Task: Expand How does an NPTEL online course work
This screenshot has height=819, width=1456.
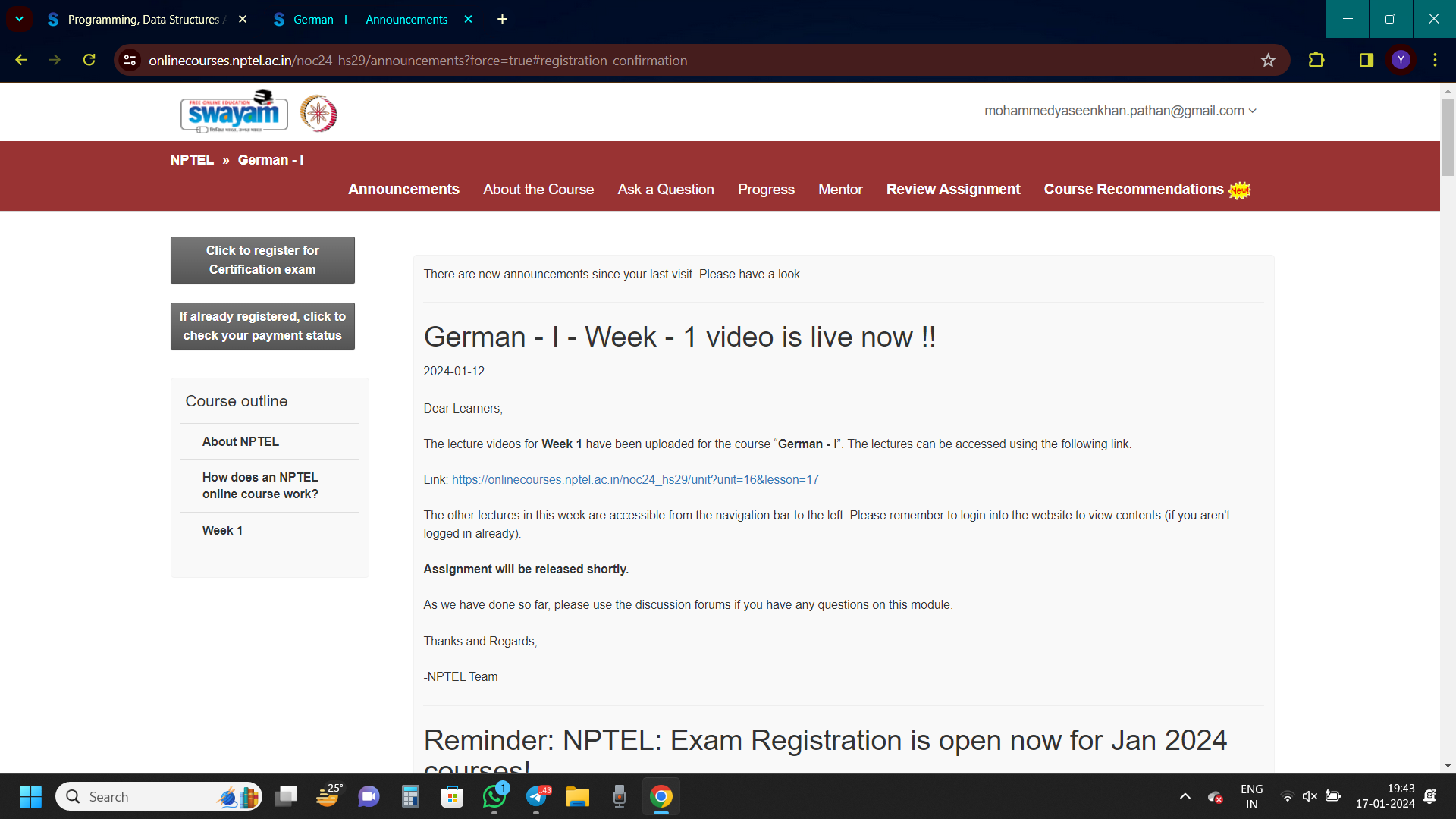Action: (x=260, y=485)
